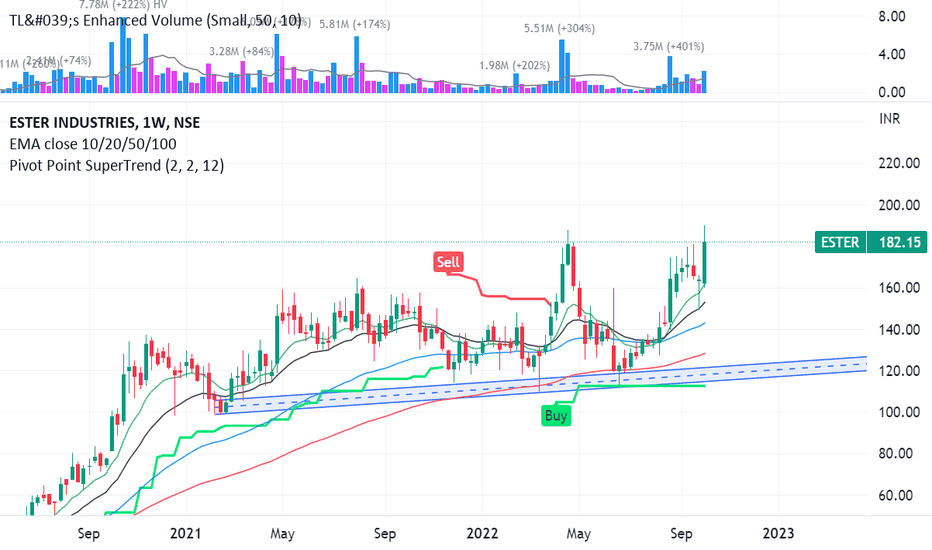The height and width of the screenshot is (550, 932).
Task: Click the 3.75M (+401%) volume annotation
Action: (x=669, y=46)
